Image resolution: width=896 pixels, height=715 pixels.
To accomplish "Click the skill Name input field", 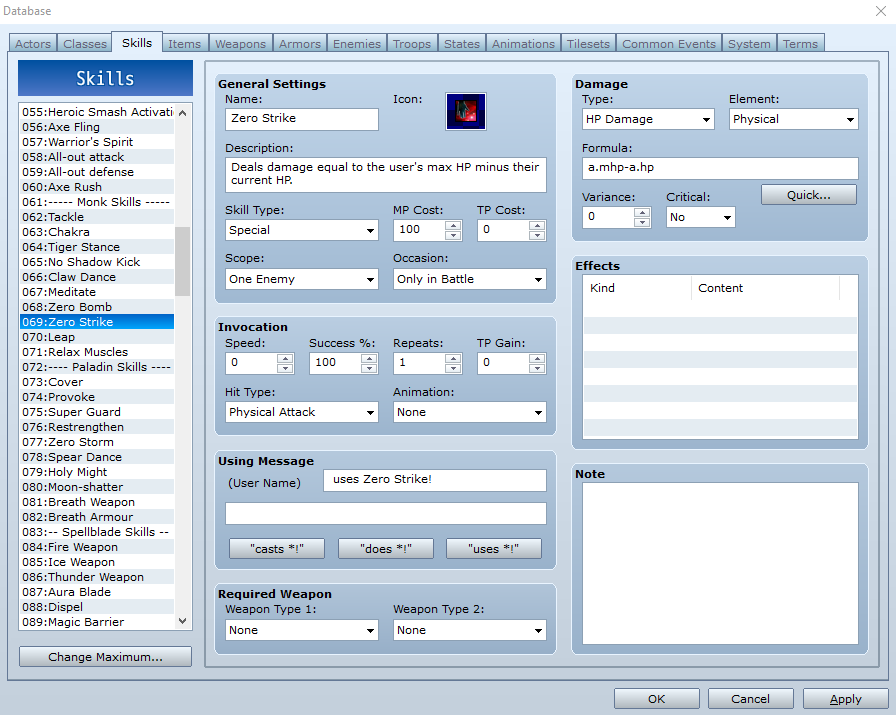I will (x=302, y=119).
